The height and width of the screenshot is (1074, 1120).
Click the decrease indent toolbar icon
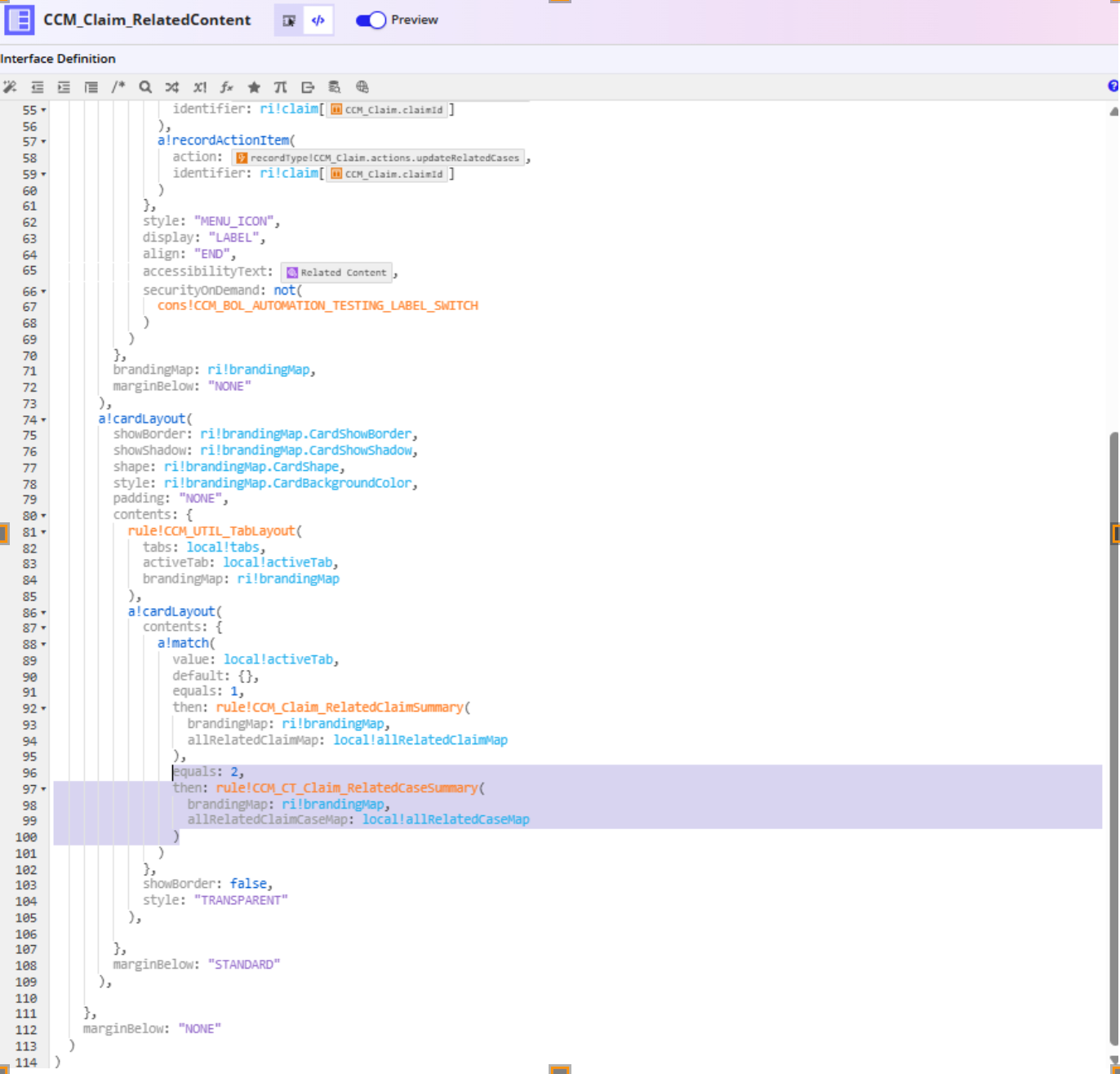[37, 87]
